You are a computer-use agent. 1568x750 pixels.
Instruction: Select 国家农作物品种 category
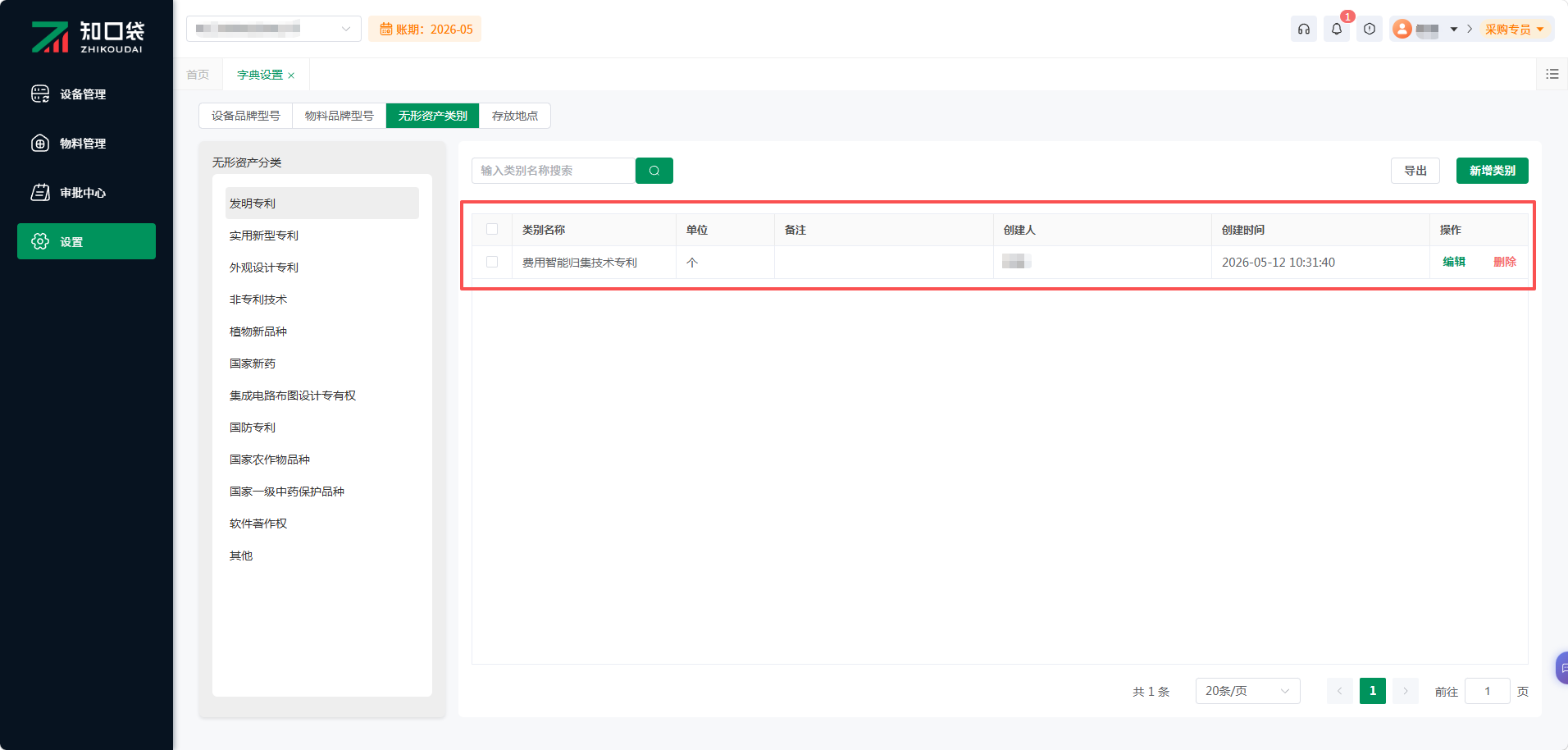point(322,460)
